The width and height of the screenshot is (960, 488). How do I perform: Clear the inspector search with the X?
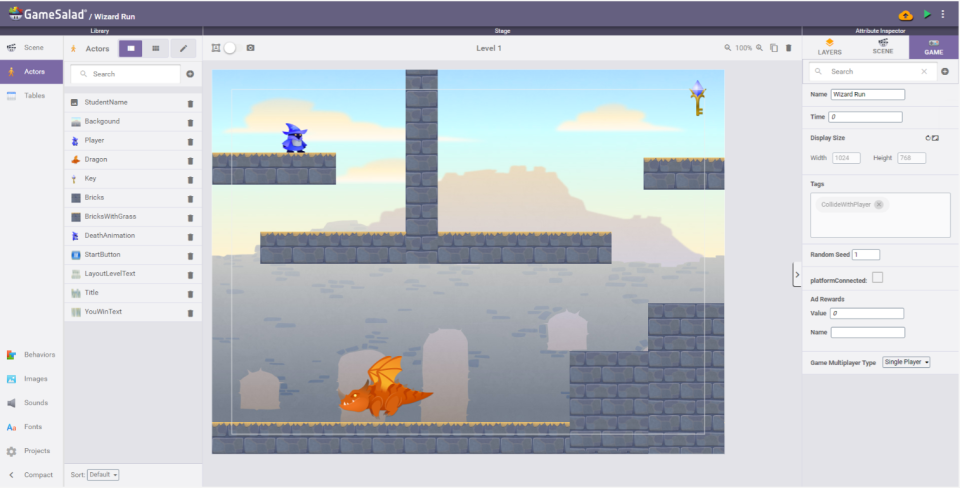coord(924,72)
